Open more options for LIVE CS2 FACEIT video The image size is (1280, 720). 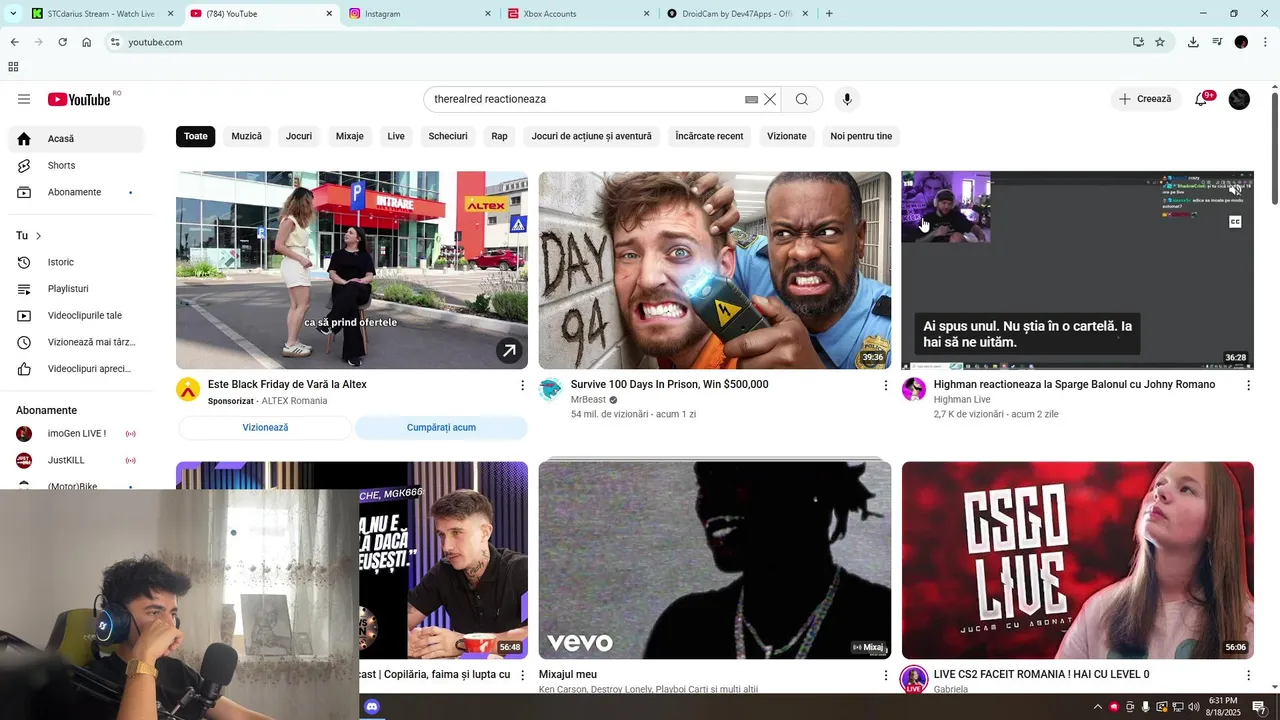[x=1248, y=675]
